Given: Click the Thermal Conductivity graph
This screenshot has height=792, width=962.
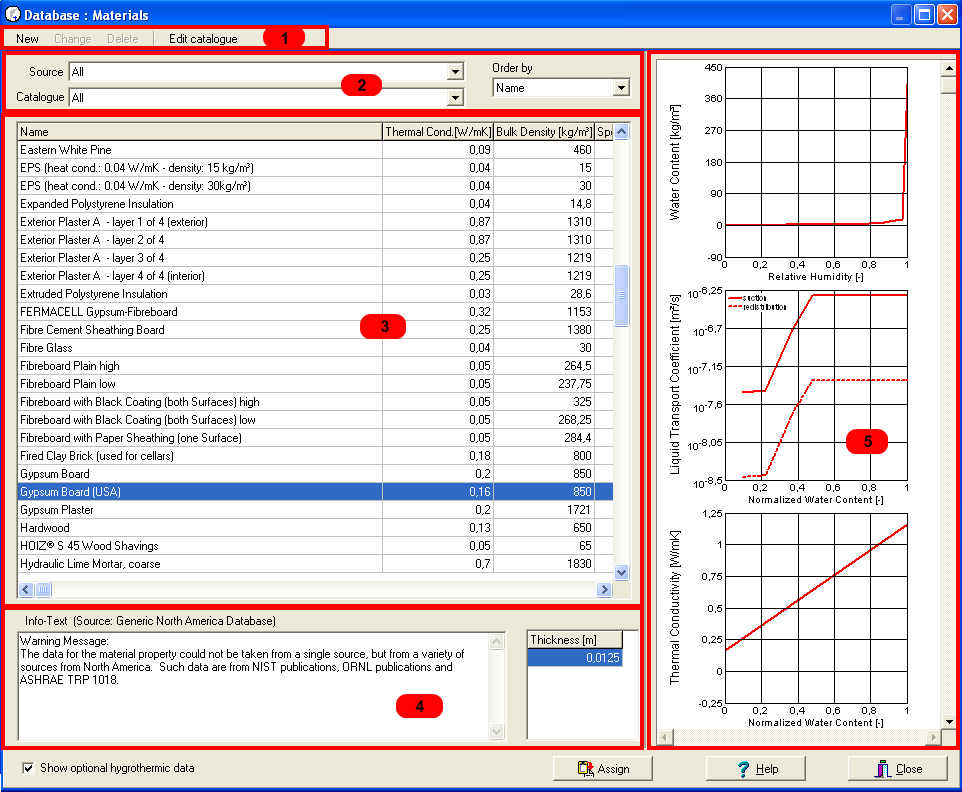Looking at the screenshot, I should [x=816, y=608].
